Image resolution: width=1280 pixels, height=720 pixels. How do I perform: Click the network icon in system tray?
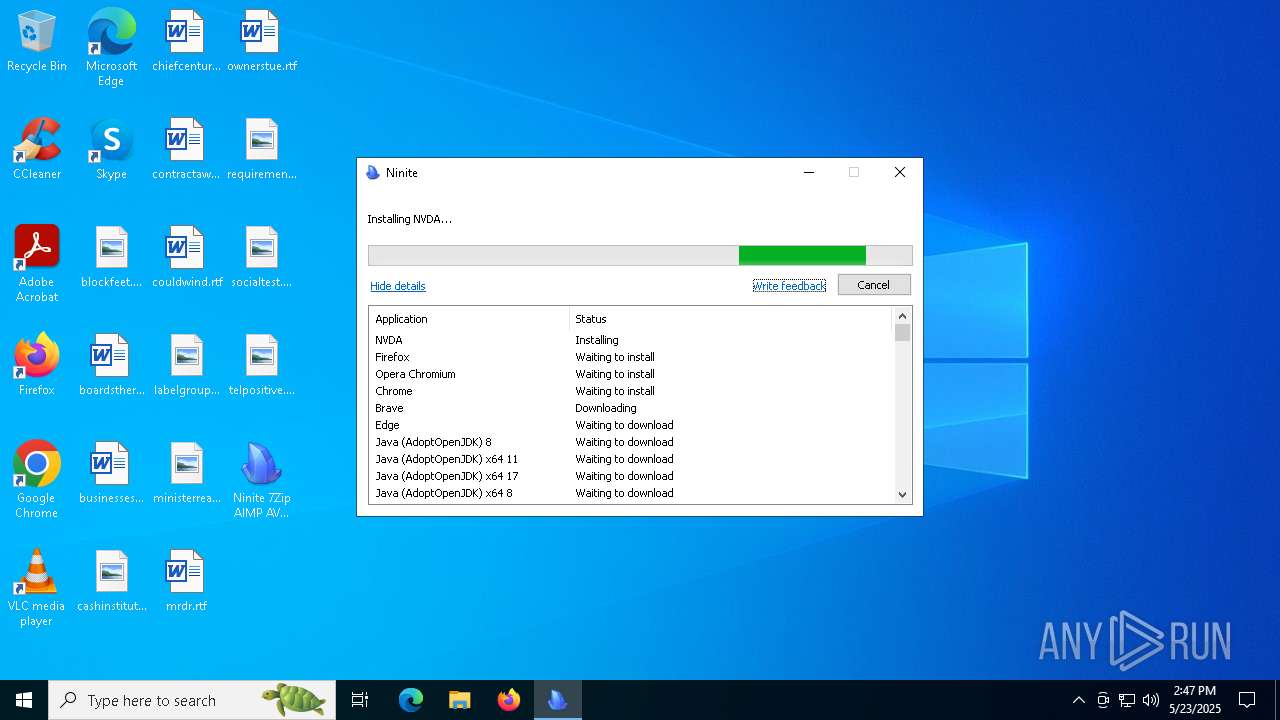pyautogui.click(x=1127, y=700)
